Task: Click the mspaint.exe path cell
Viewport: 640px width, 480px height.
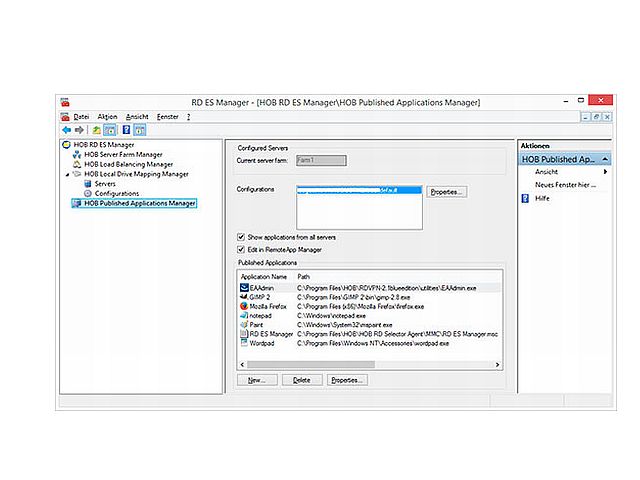Action: (x=344, y=325)
